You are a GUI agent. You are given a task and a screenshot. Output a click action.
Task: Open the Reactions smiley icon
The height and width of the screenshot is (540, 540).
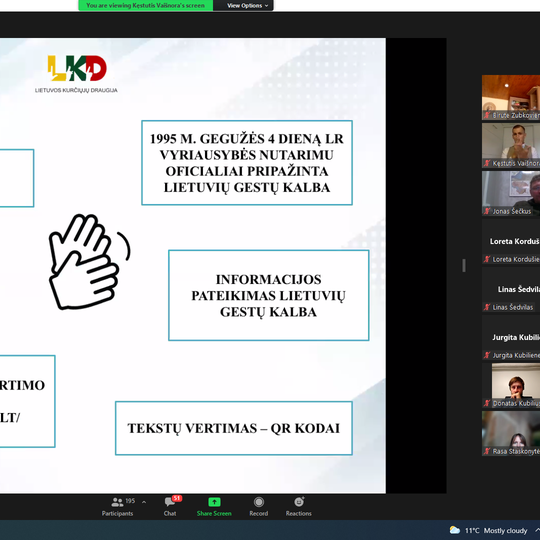click(x=299, y=502)
